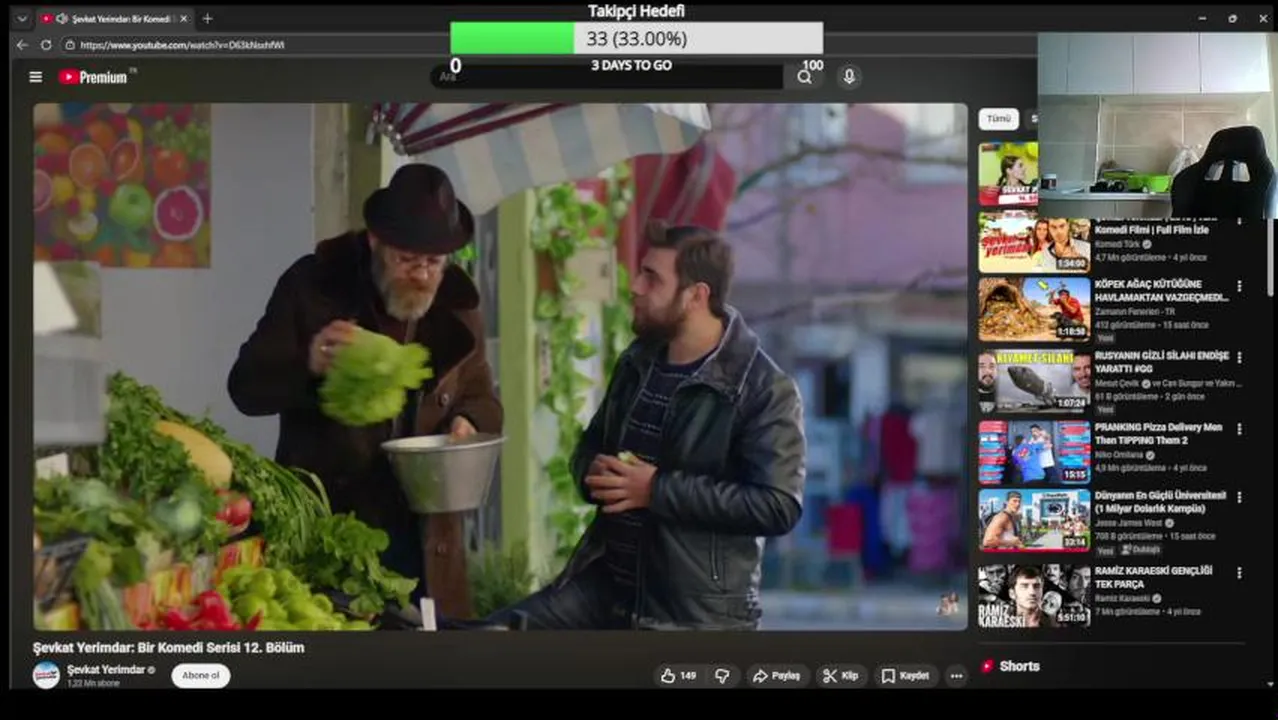
Task: Open options menu for RAMİZ KARAESKİ video
Action: point(1239,573)
